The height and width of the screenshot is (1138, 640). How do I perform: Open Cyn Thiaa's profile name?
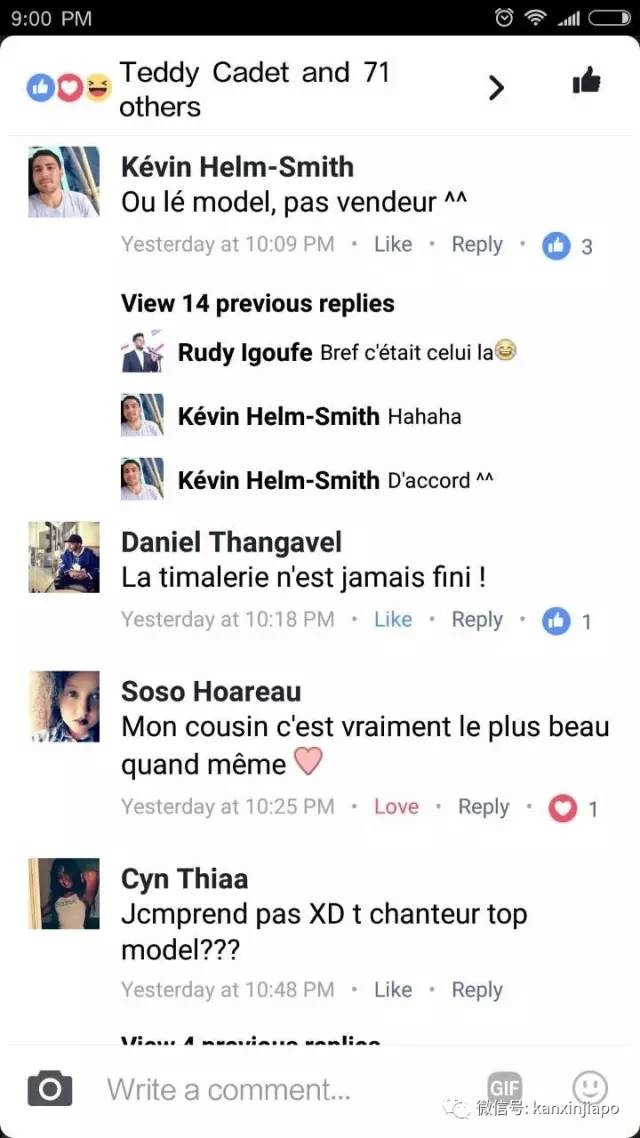click(184, 879)
